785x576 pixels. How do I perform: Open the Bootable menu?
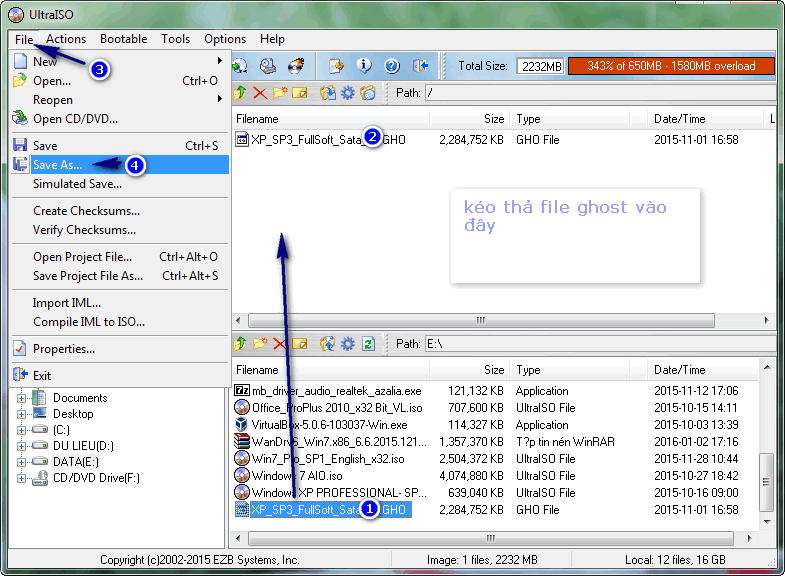pyautogui.click(x=124, y=39)
